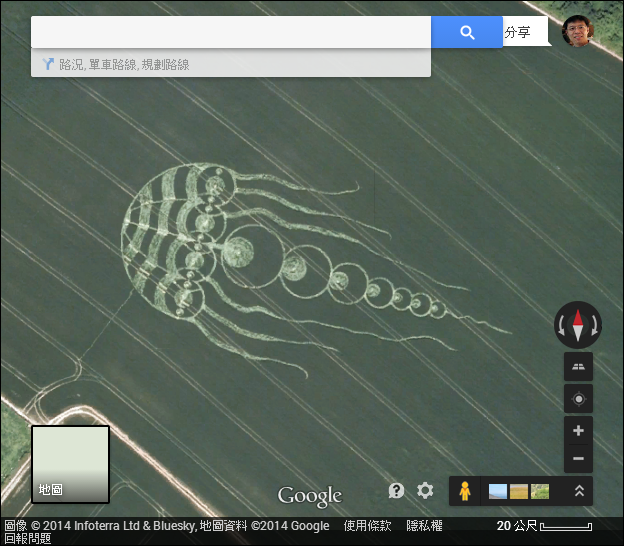The width and height of the screenshot is (624, 546).
Task: Expand the imagery carousel with double chevron
Action: [579, 491]
